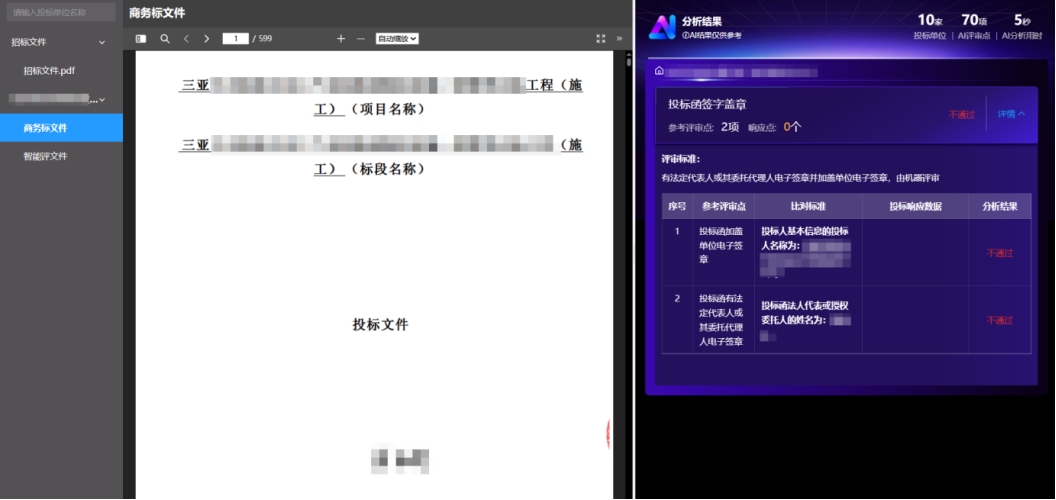The width and height of the screenshot is (1056, 500).
Task: Click total pages text / 599
Action: point(263,39)
